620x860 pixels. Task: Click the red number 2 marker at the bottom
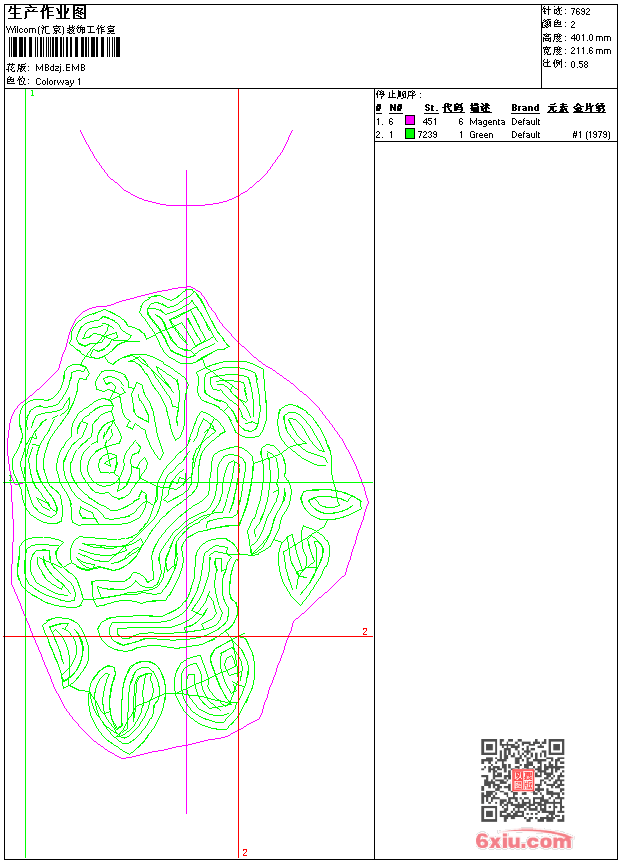pyautogui.click(x=244, y=852)
